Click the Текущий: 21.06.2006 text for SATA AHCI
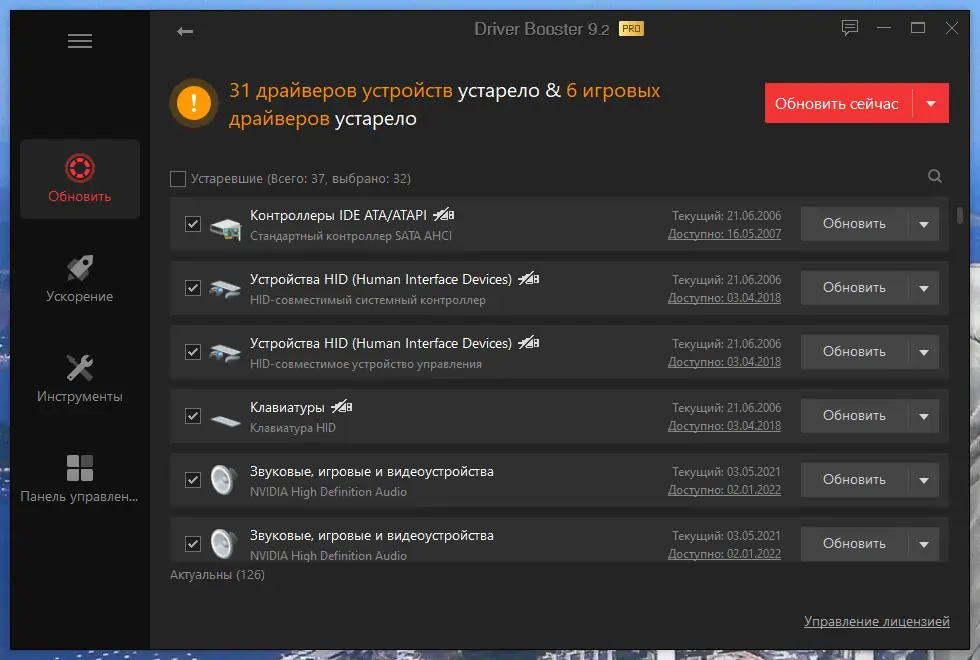980x660 pixels. click(726, 216)
